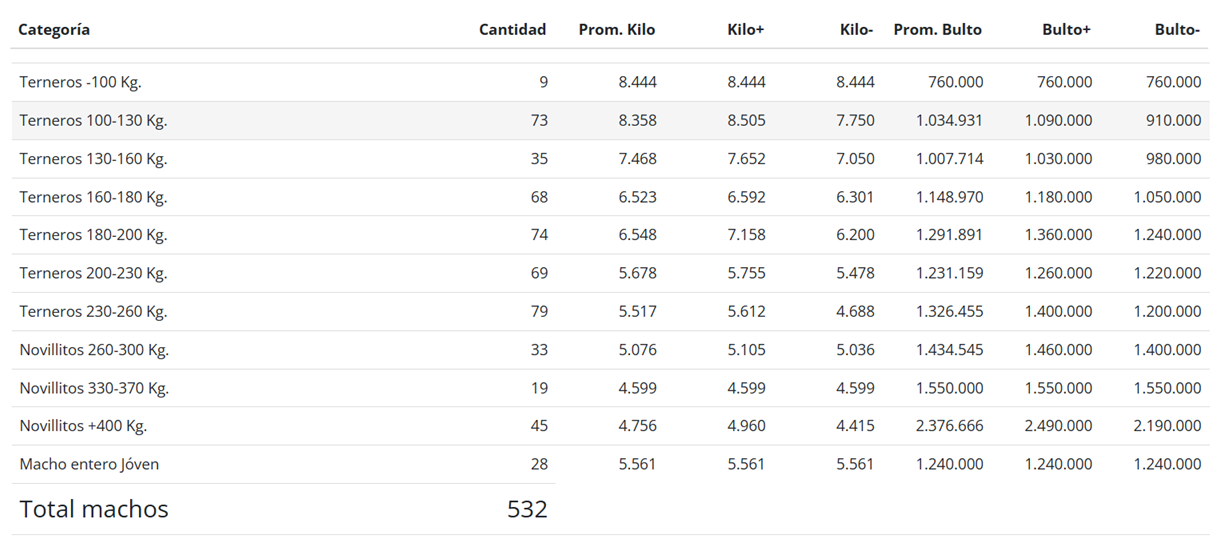Click the Terneros 160-180 Kg. row label
Viewport: 1223px width, 545px height.
point(93,197)
